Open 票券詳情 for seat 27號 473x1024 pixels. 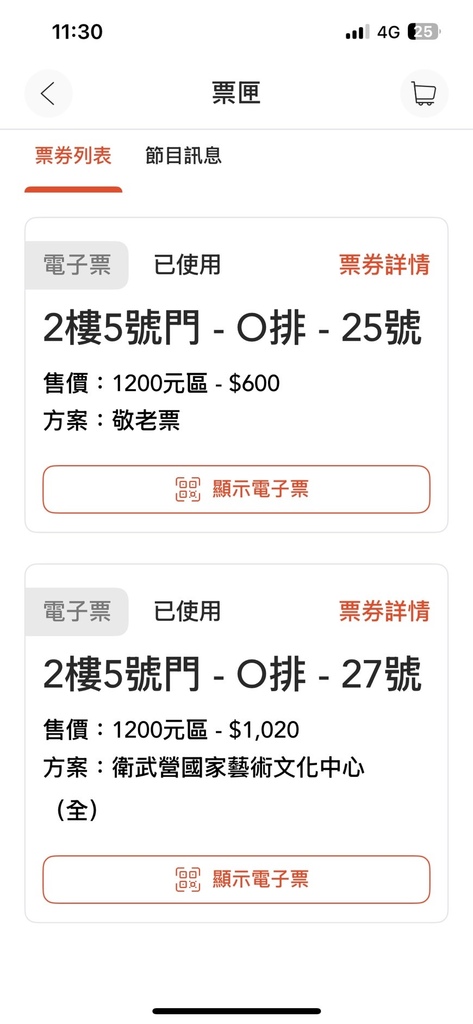click(x=384, y=611)
